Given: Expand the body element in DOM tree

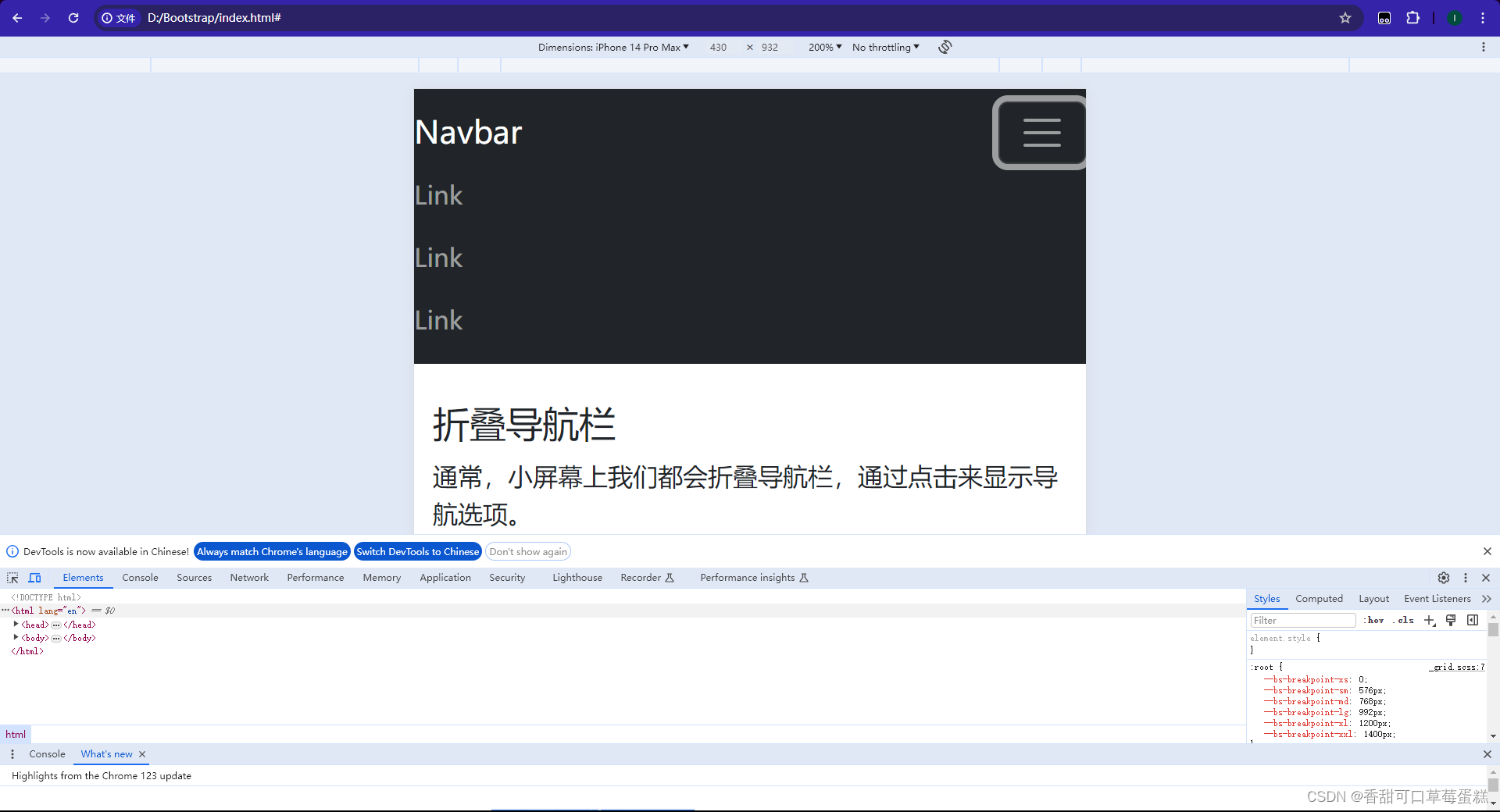Looking at the screenshot, I should (x=16, y=638).
